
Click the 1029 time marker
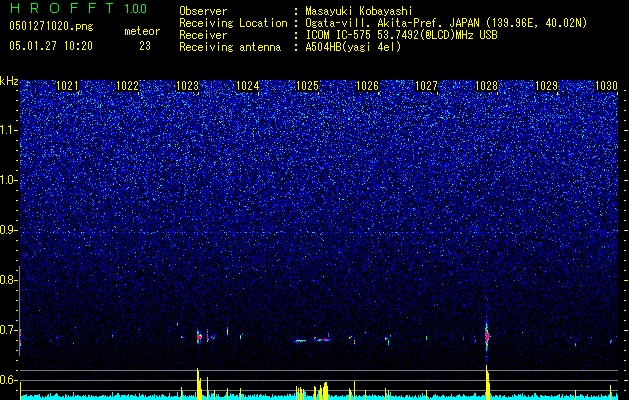[x=546, y=86]
